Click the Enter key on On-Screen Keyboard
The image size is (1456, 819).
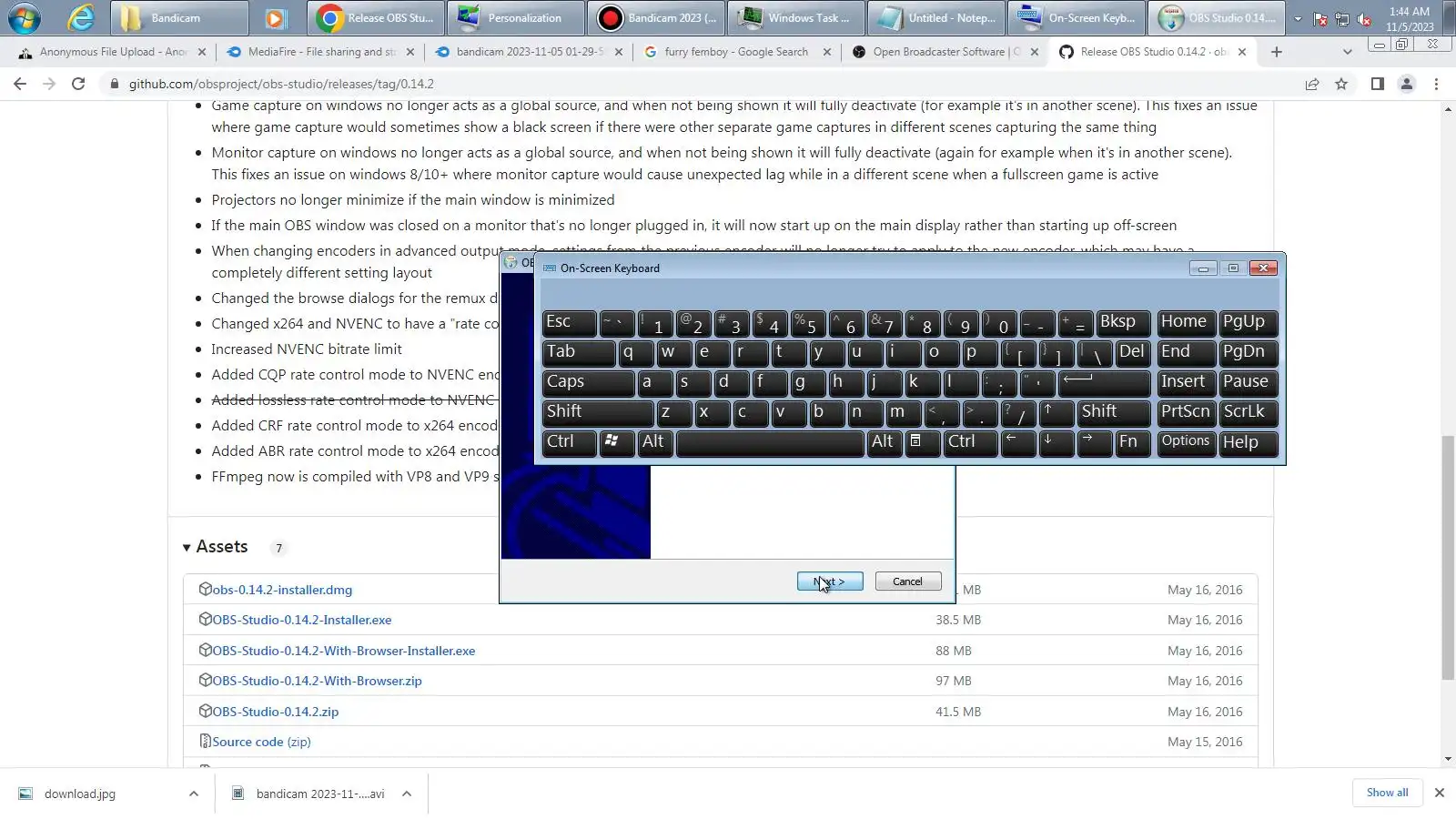tap(1105, 382)
